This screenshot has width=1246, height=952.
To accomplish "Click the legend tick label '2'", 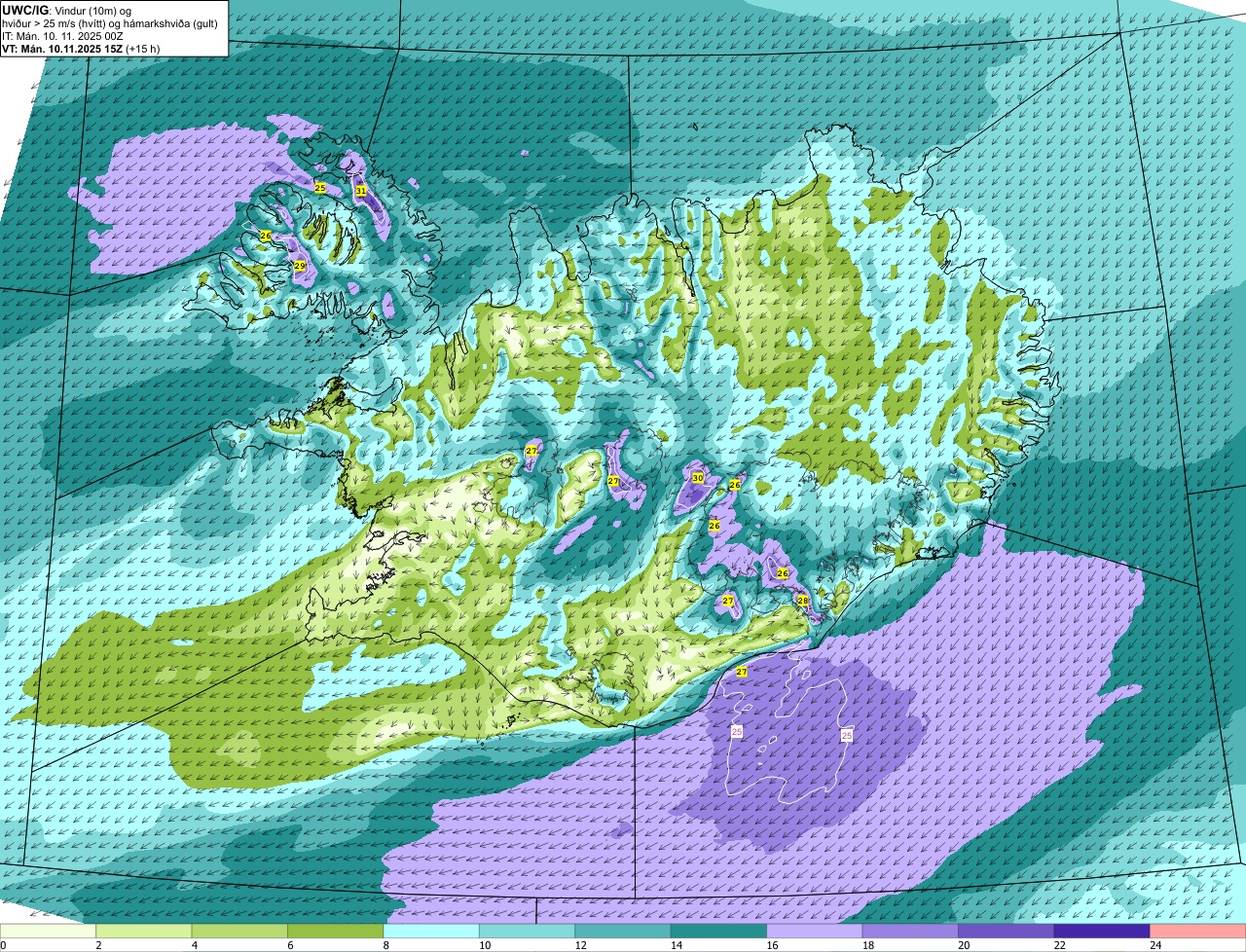I will (x=98, y=945).
